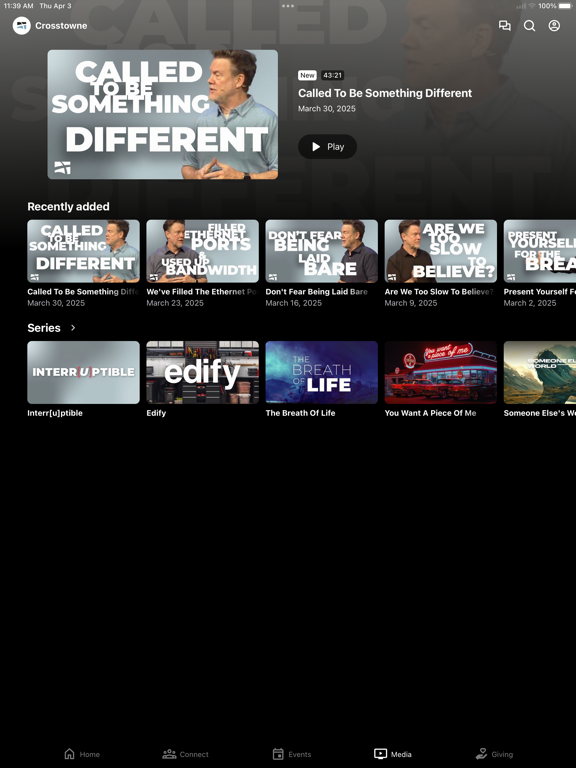576x768 pixels.
Task: Tap the Crosstowne app name
Action: point(61,25)
